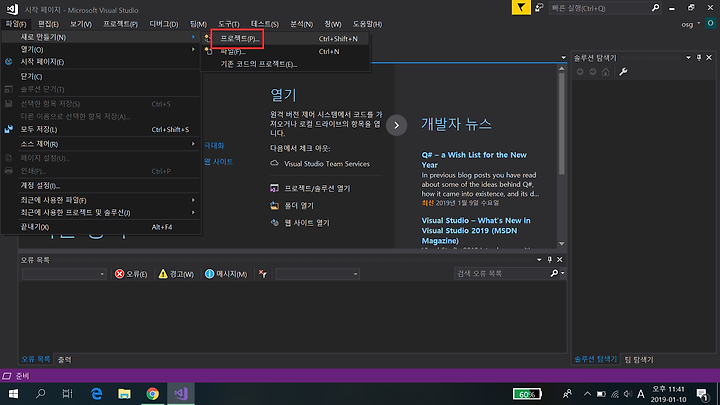Select 기존 코드의 프로젝트(E)... menu item
This screenshot has height=405, width=720.
tap(285, 64)
